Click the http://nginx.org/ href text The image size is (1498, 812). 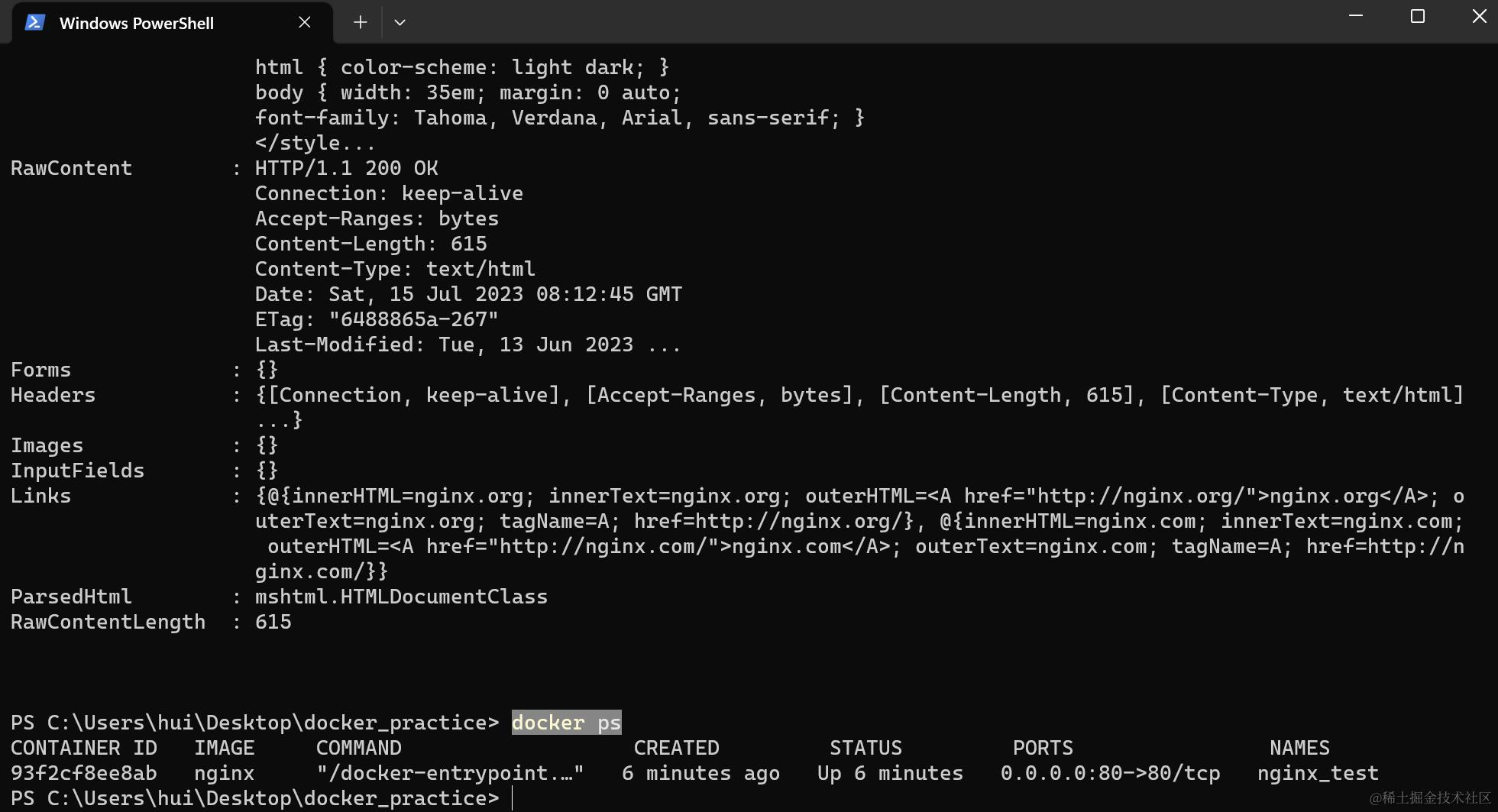tap(1136, 497)
